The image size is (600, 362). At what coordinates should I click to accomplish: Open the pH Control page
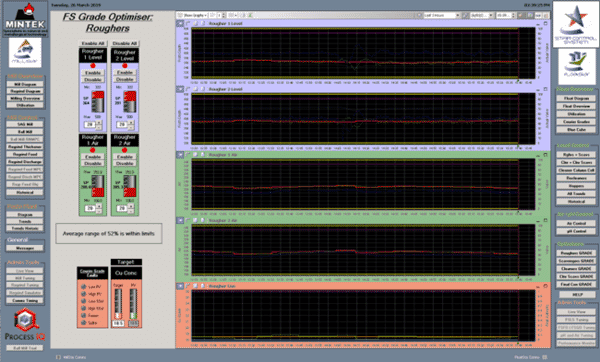tap(576, 231)
